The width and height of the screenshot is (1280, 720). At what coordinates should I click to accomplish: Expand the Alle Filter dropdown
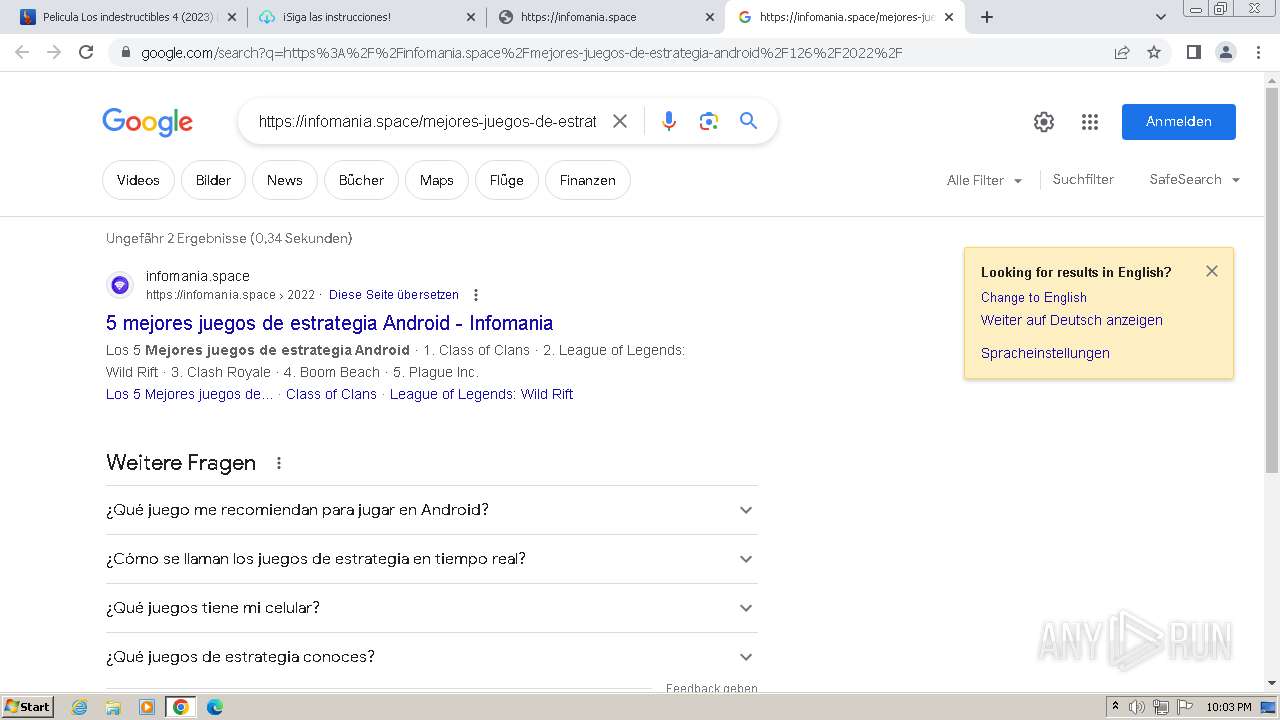pos(985,180)
